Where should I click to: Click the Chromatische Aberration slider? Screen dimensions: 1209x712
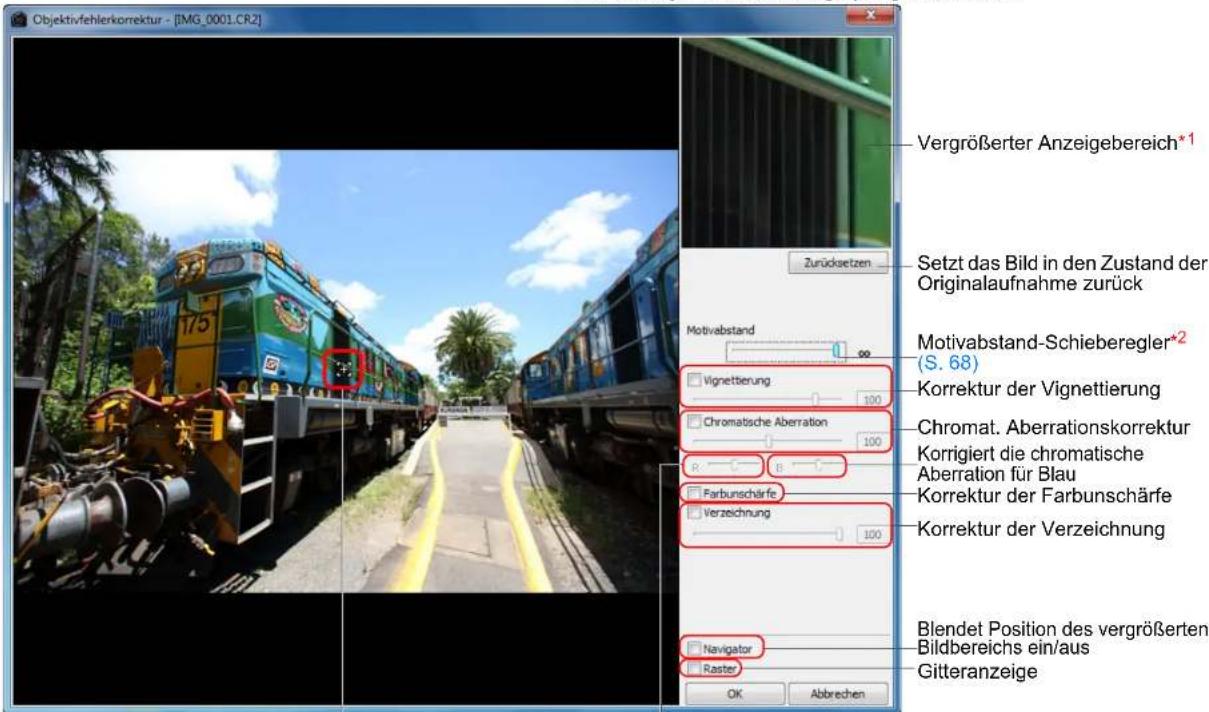[768, 440]
